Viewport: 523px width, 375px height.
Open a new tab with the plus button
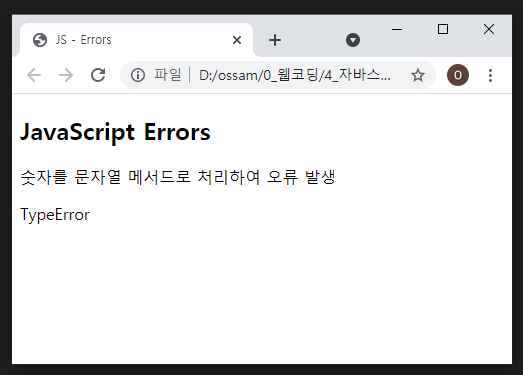[x=275, y=40]
